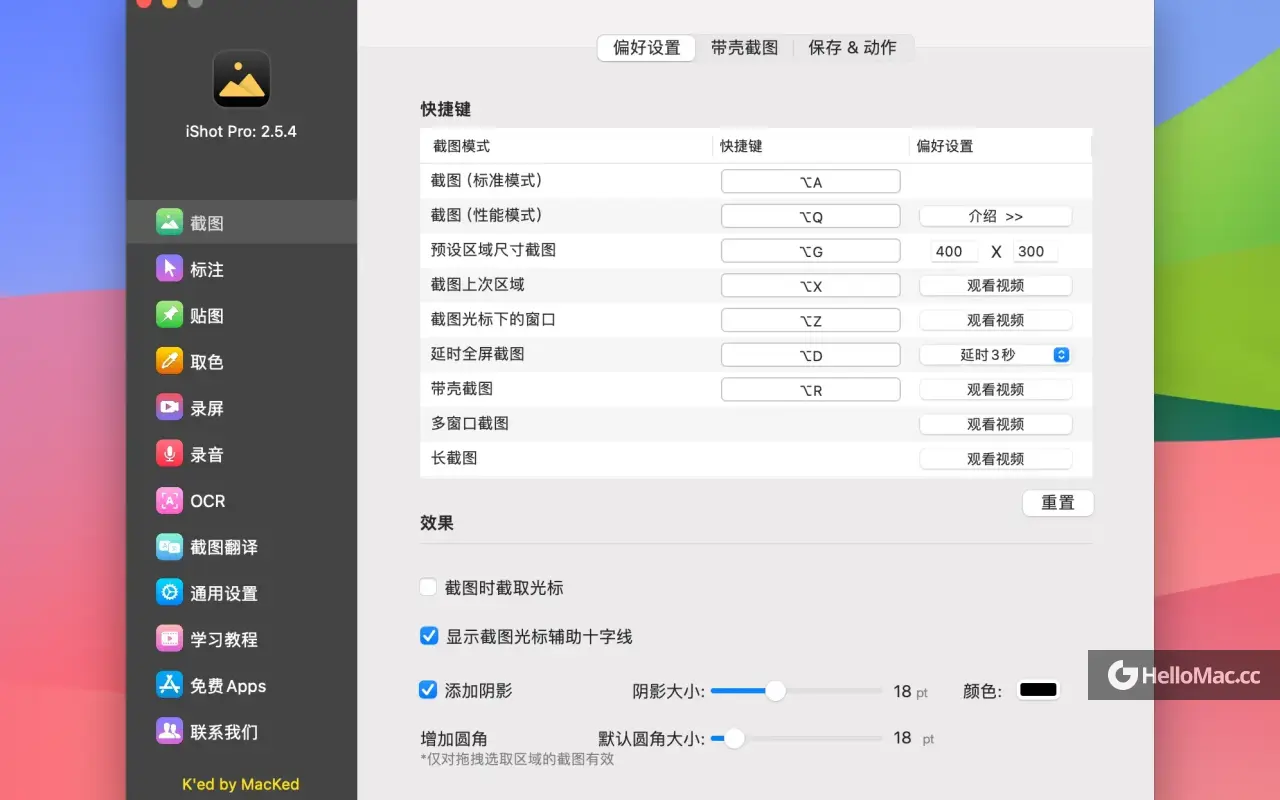Select the 取色 eyedropper icon

pyautogui.click(x=169, y=361)
